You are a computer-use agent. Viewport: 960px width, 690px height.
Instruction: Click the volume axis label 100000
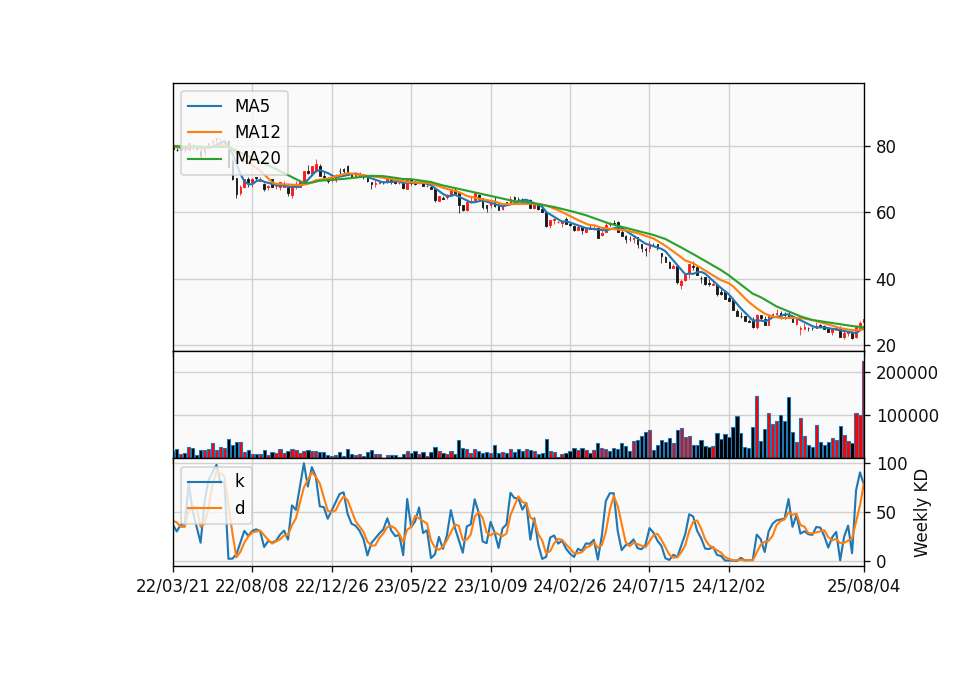(x=907, y=416)
